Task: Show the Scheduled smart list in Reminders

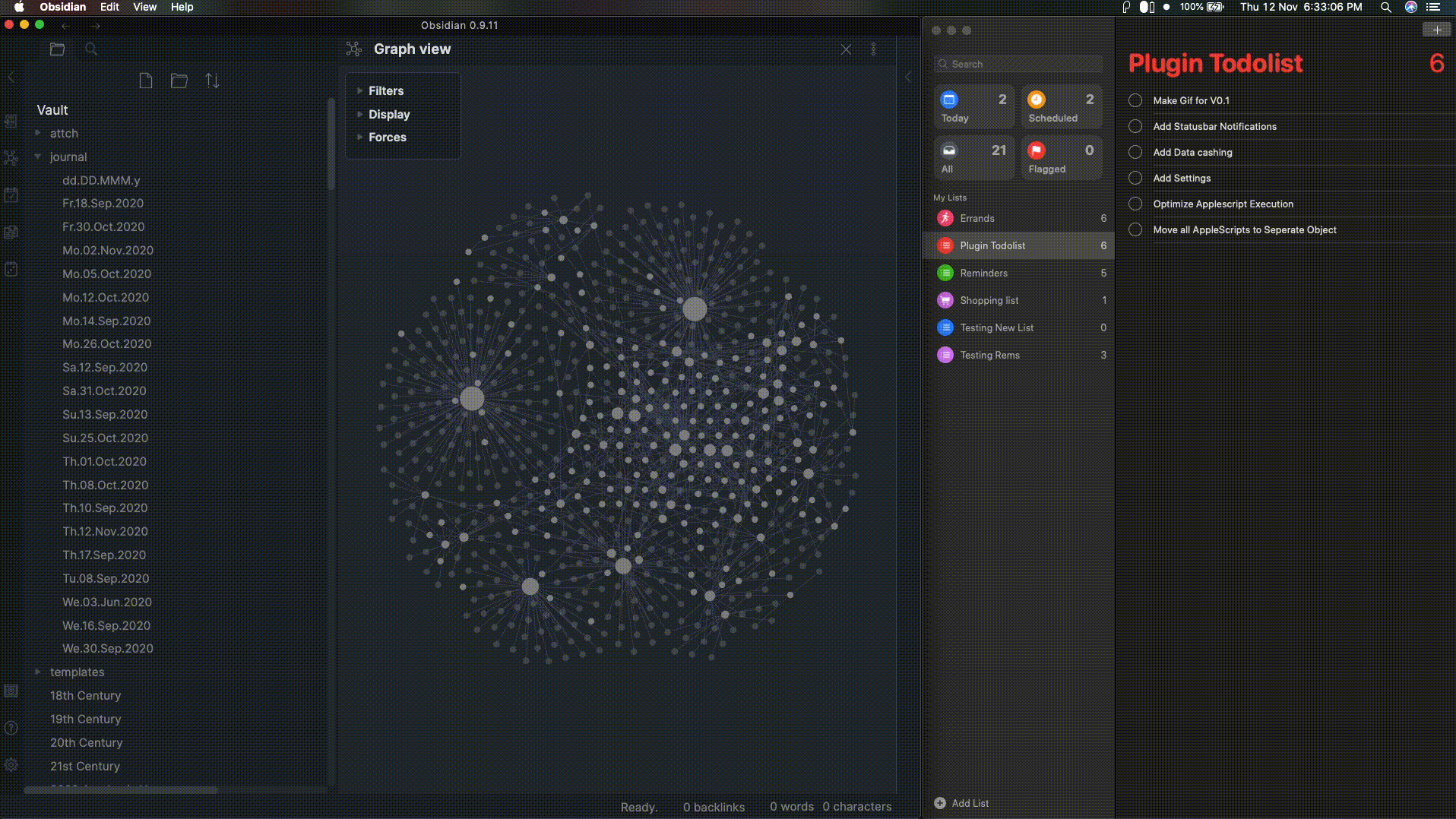Action: pos(1062,107)
